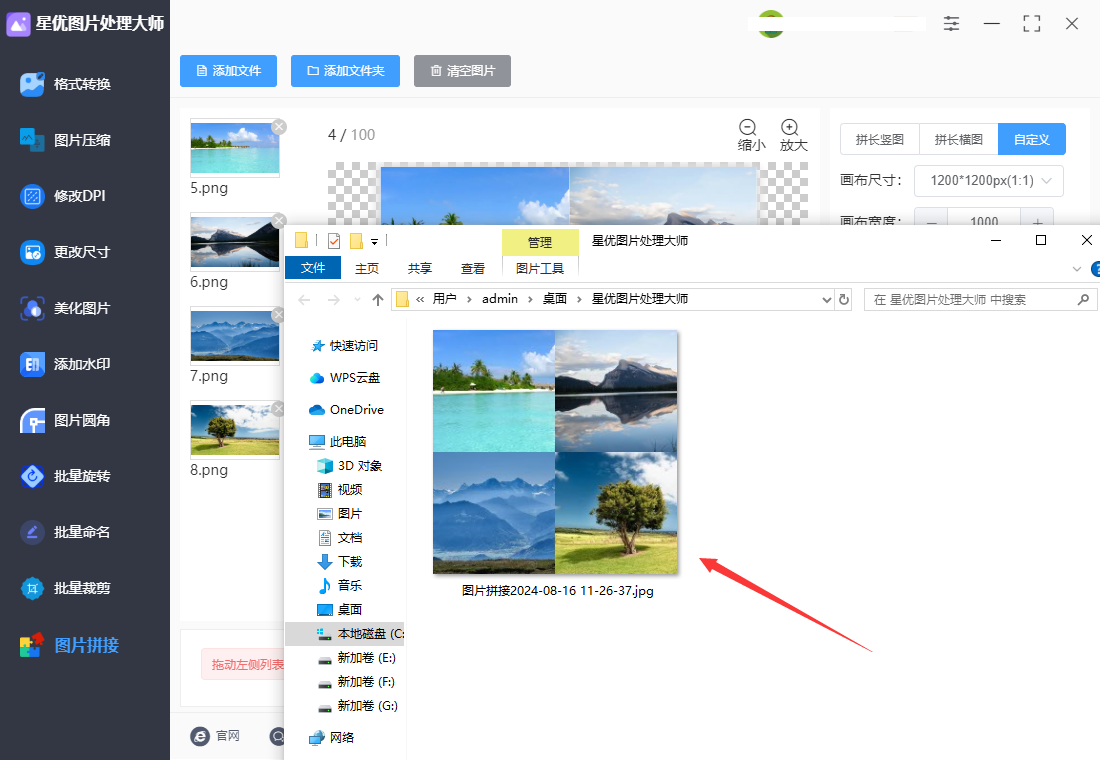The width and height of the screenshot is (1100, 760).
Task: Open 文件 tab in Explorer ribbon
Action: pos(313,268)
